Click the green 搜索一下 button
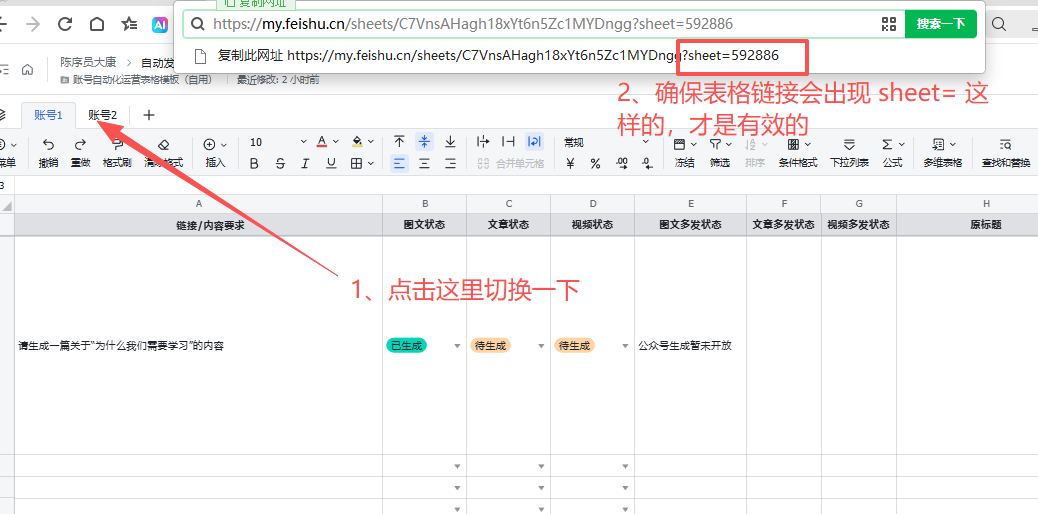 pyautogui.click(x=941, y=25)
